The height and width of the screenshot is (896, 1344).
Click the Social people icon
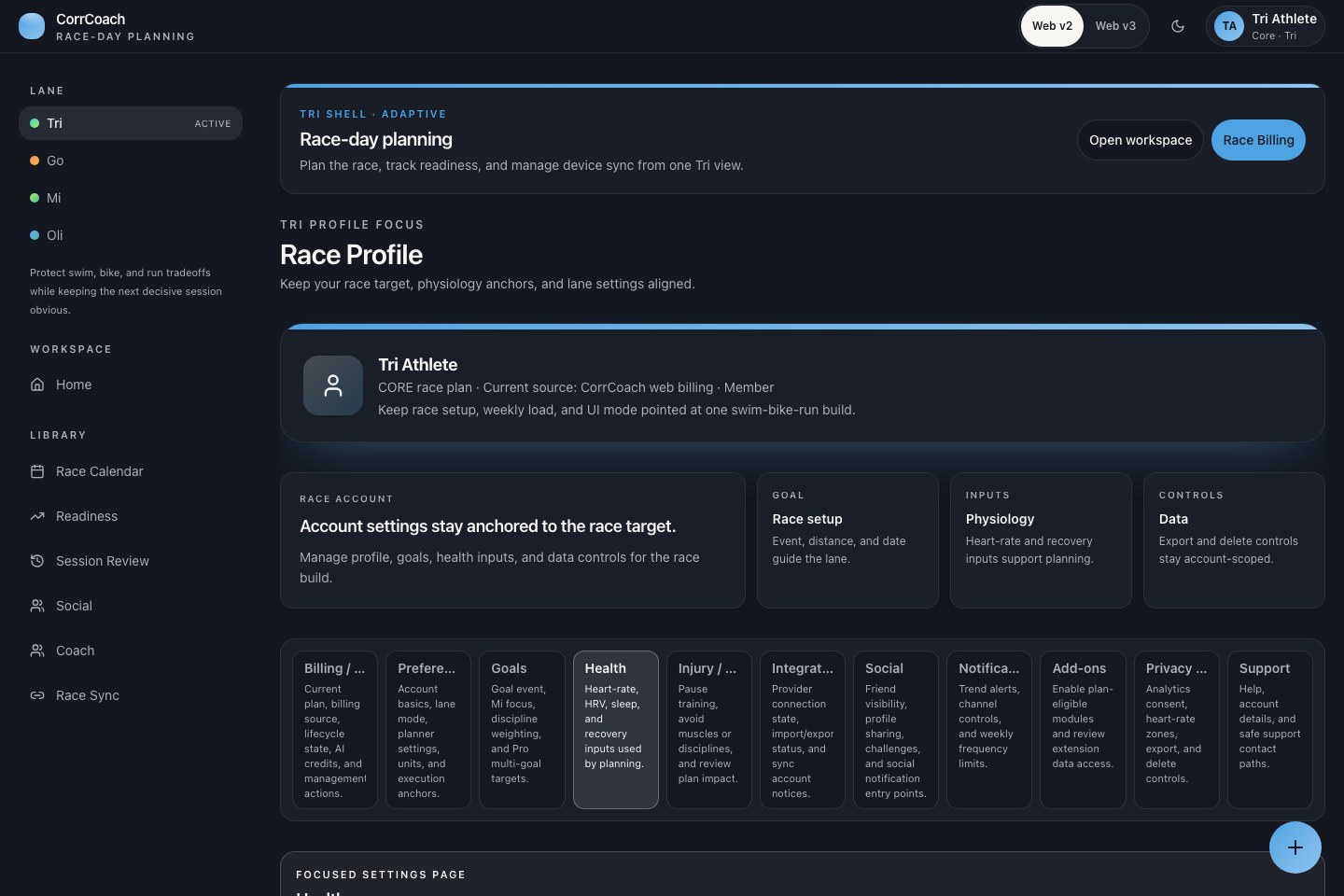pos(37,606)
